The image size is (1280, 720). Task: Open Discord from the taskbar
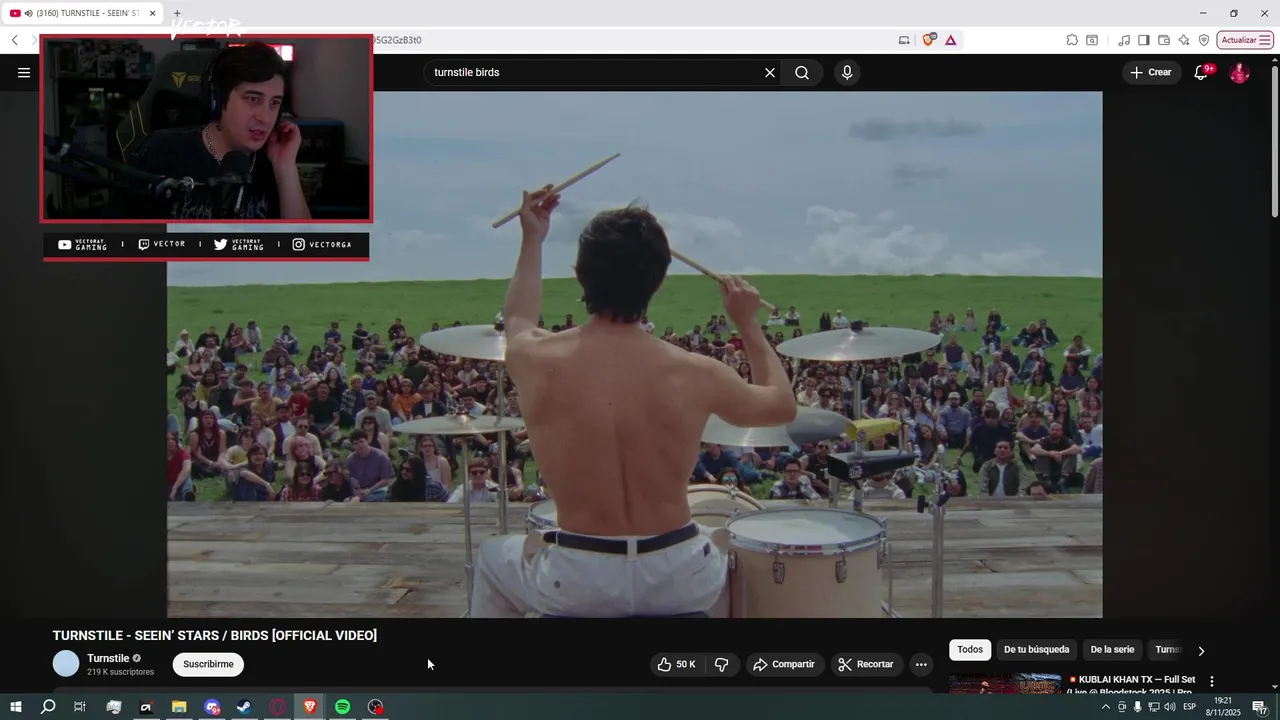pyautogui.click(x=212, y=707)
